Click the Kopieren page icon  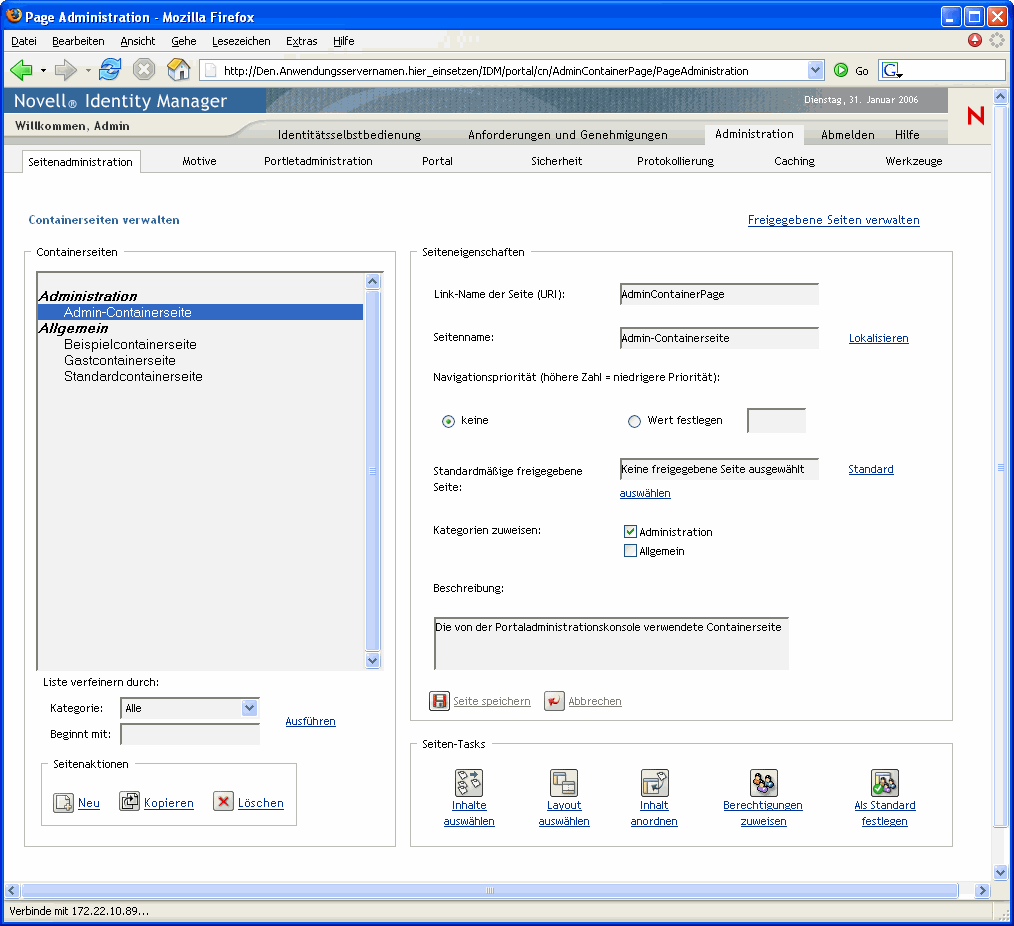(130, 802)
